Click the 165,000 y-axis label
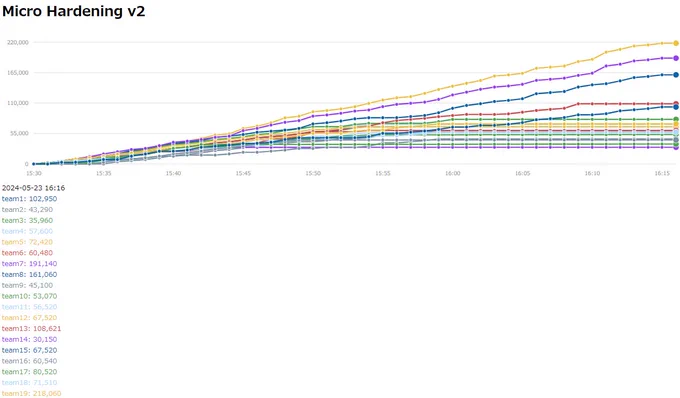The height and width of the screenshot is (398, 680). 18,73
